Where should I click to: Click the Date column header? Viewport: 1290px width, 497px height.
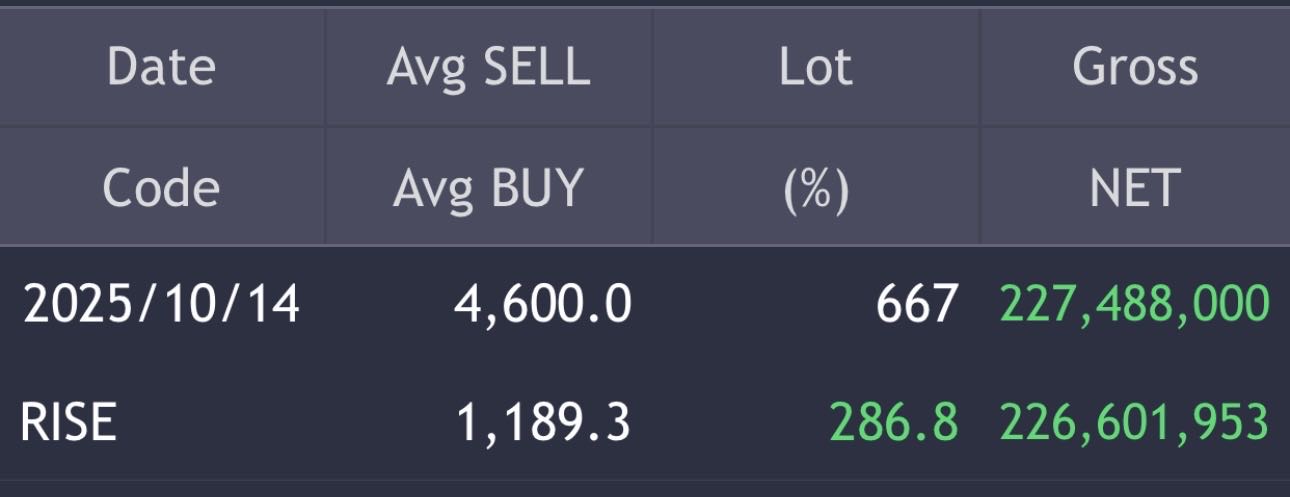pos(161,68)
